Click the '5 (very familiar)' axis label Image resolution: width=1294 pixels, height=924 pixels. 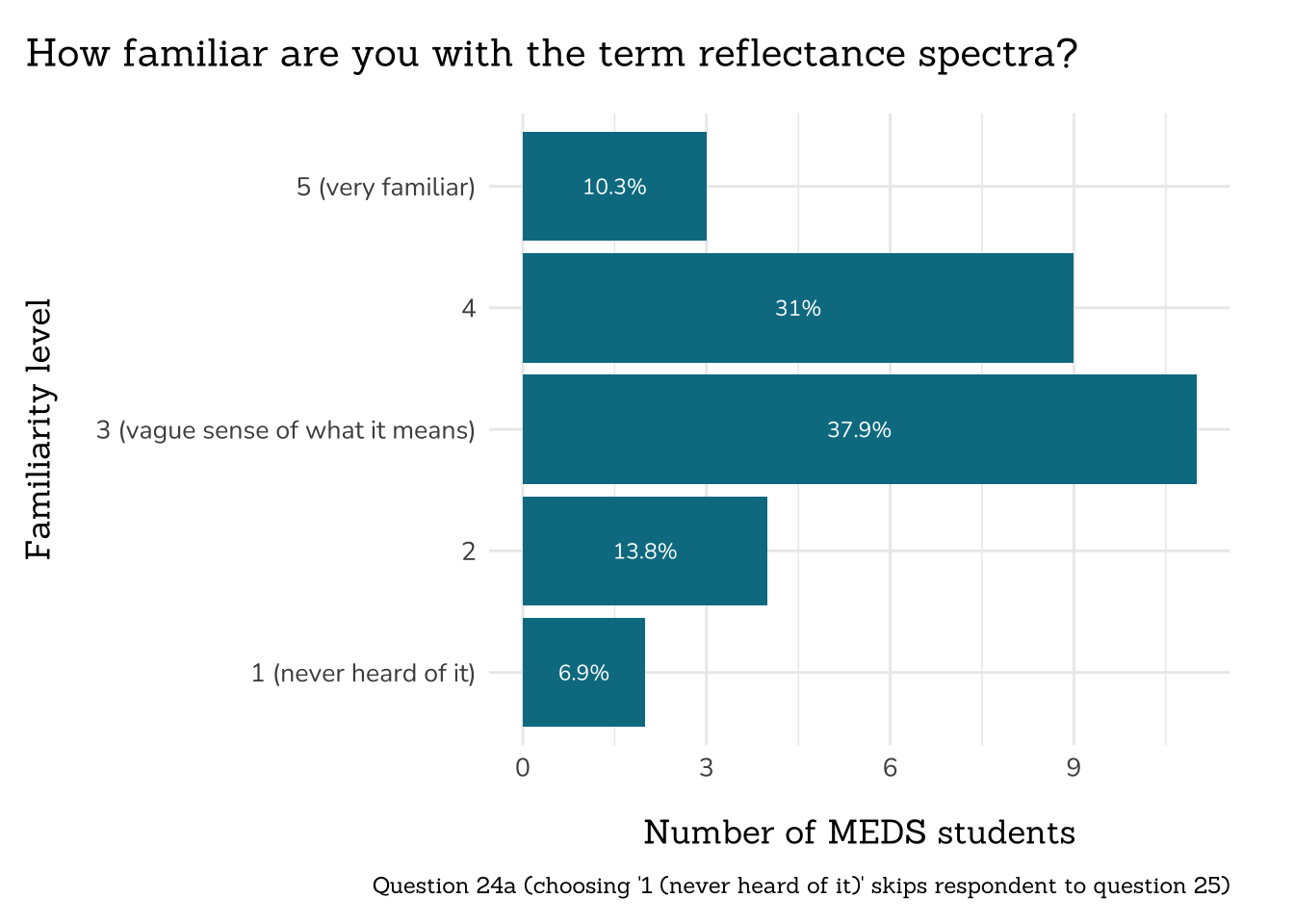point(385,187)
